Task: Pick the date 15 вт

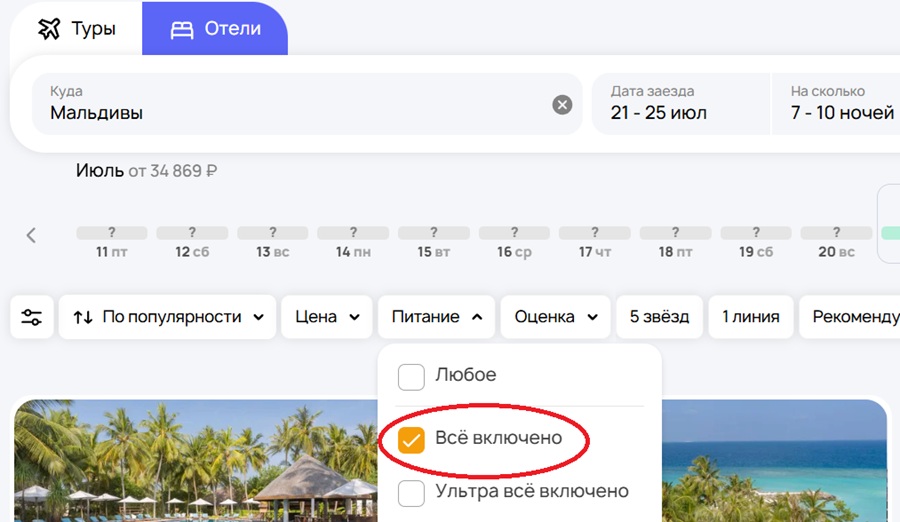Action: [x=433, y=242]
